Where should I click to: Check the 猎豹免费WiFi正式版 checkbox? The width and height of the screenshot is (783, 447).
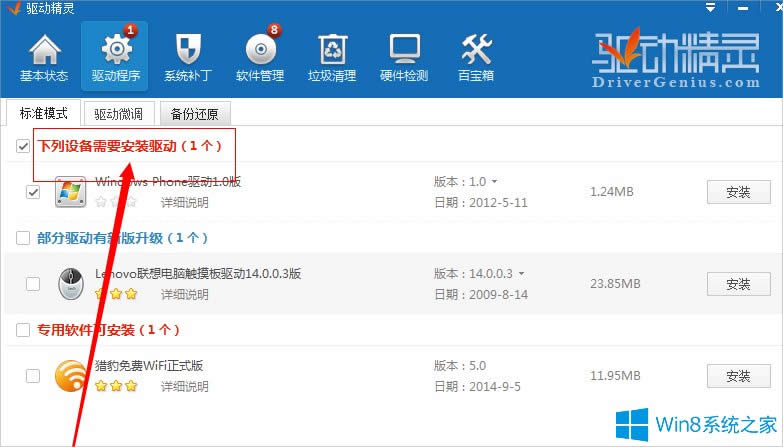click(x=33, y=376)
